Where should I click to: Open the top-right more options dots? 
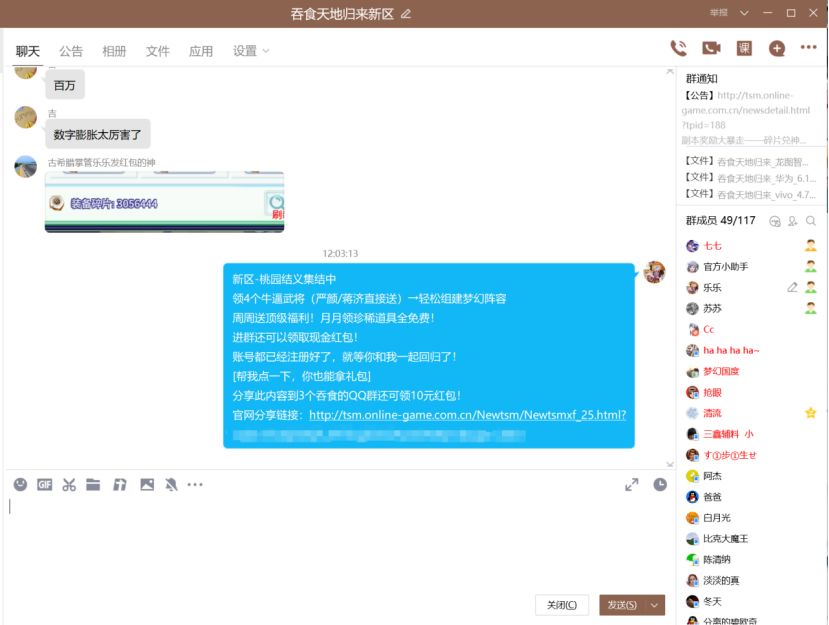pyautogui.click(x=808, y=48)
